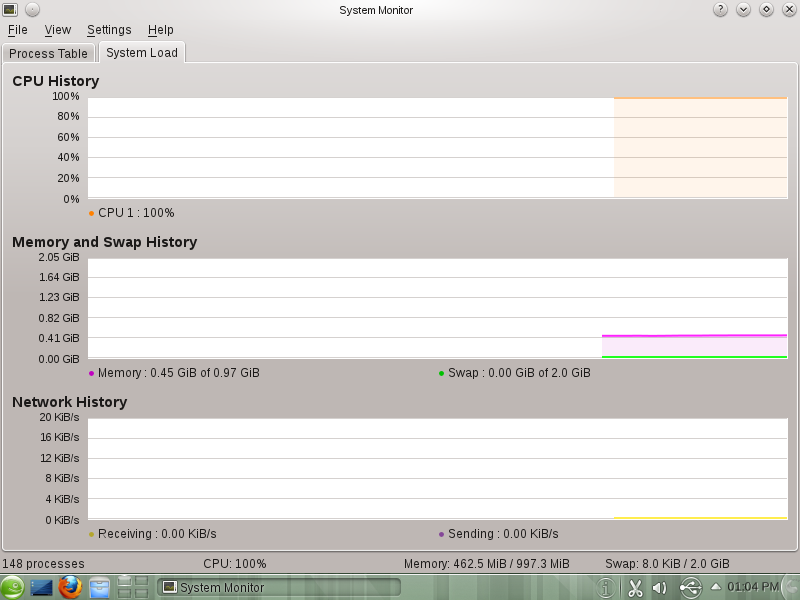The width and height of the screenshot is (800, 600).
Task: Click the 'CPU 1 : 100%' legend label
Action: 136,213
